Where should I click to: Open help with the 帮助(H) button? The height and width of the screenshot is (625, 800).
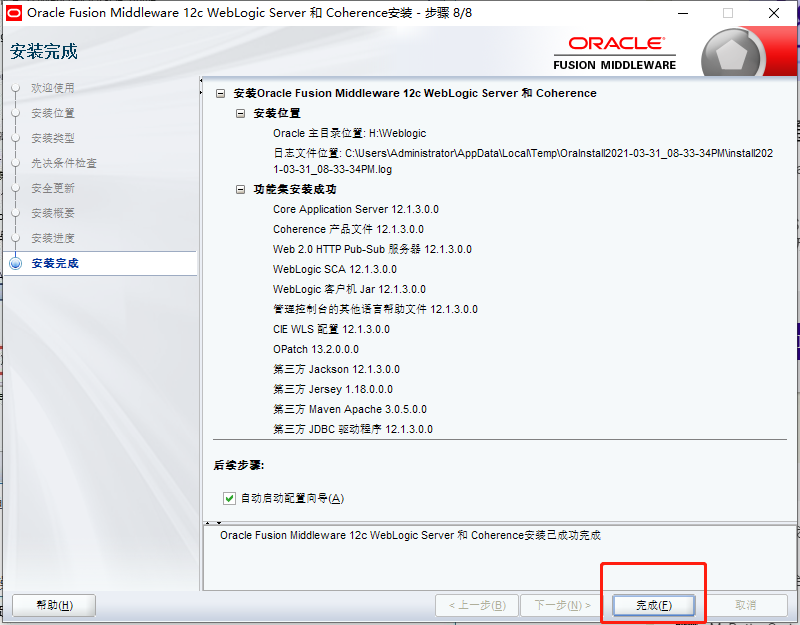pyautogui.click(x=54, y=605)
